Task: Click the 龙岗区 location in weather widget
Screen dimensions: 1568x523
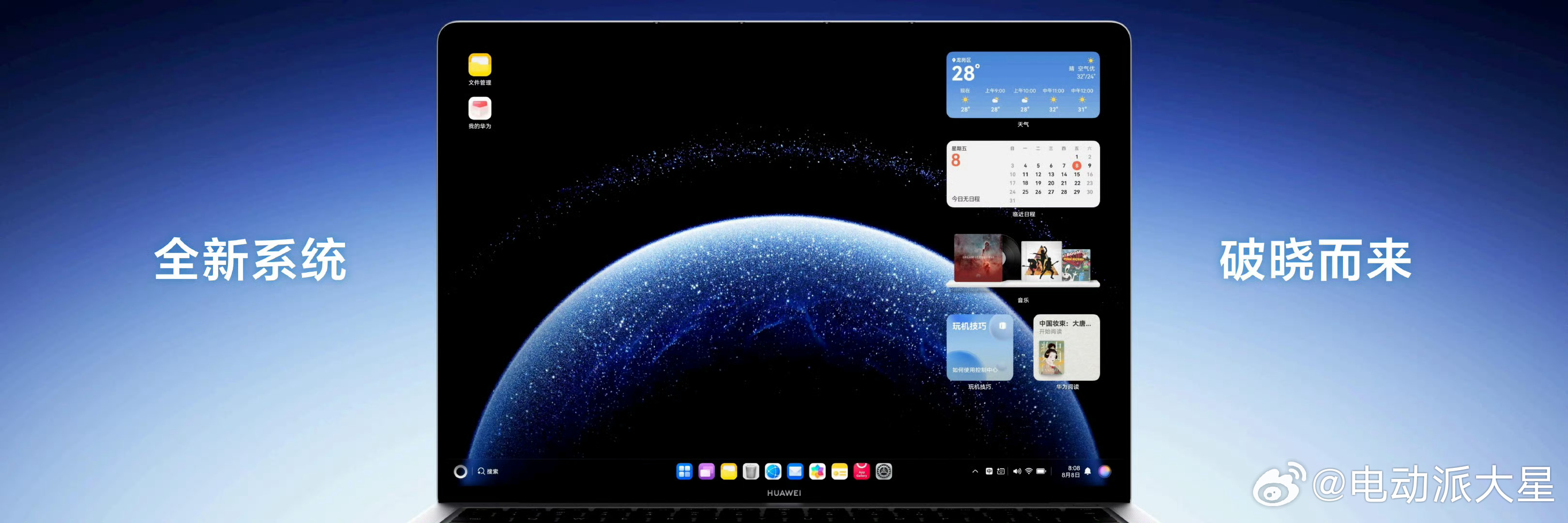Action: click(963, 60)
